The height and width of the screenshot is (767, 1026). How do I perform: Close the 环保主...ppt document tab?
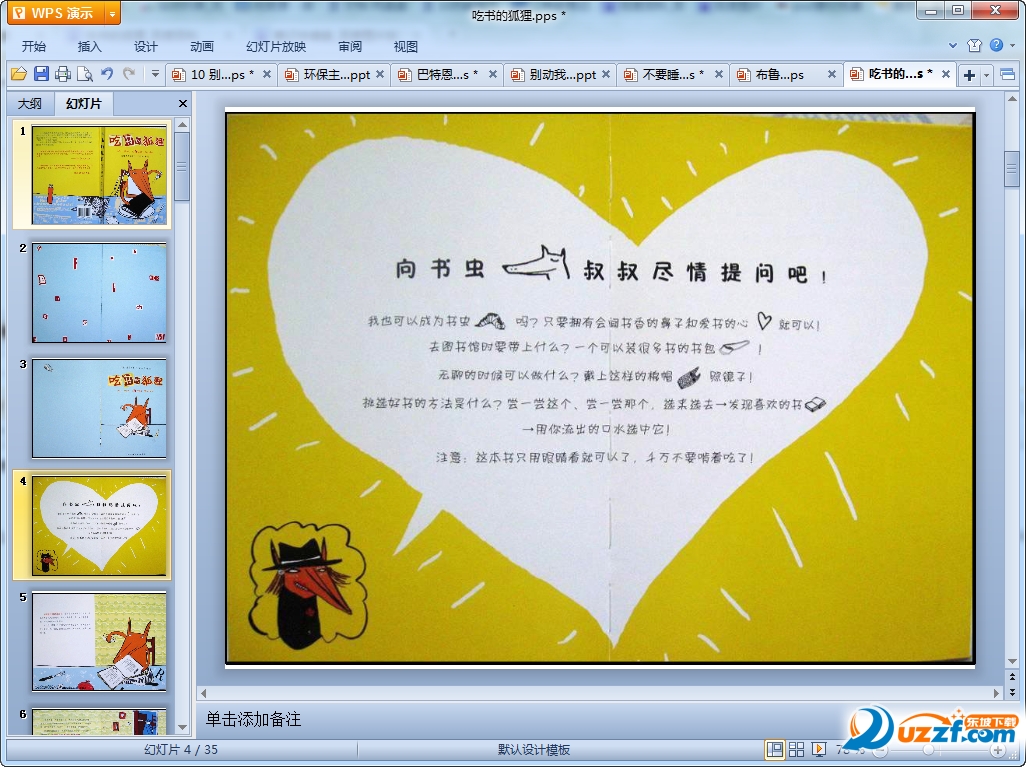pyautogui.click(x=380, y=75)
